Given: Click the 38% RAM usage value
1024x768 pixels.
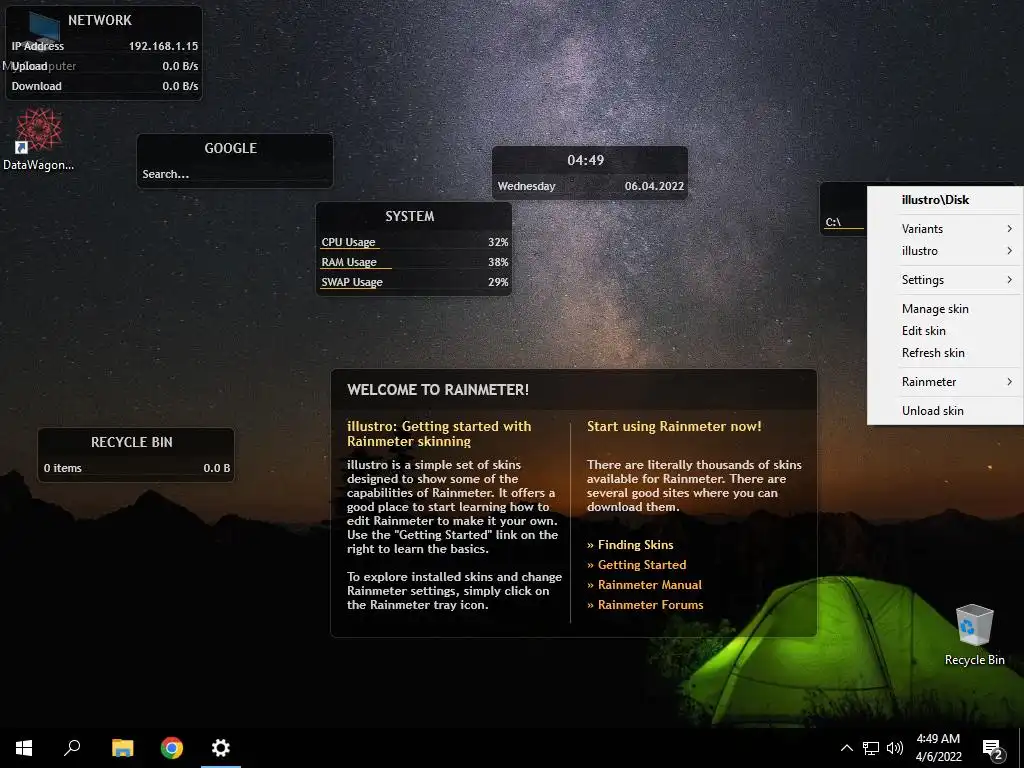Looking at the screenshot, I should pos(498,263).
